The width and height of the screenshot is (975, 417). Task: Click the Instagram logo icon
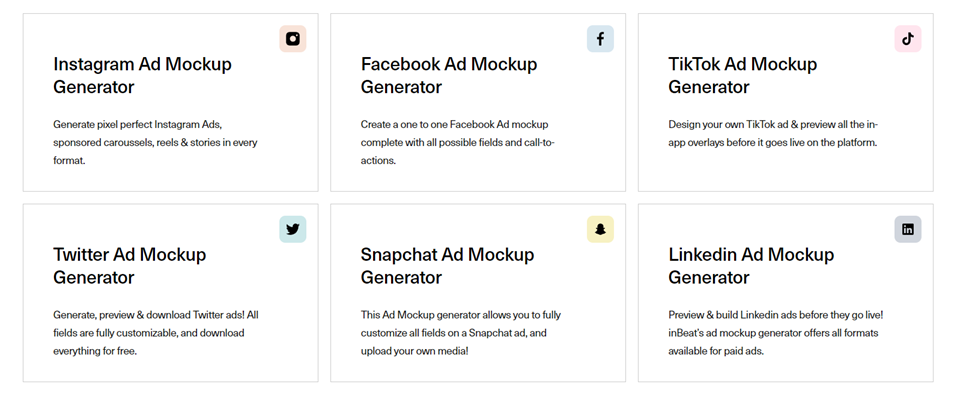293,39
